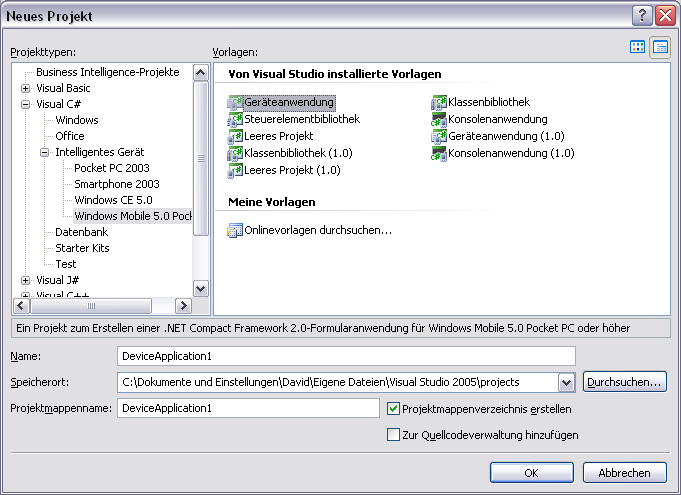Choose the Geräteanwendung (1.0) template icon

(439, 136)
